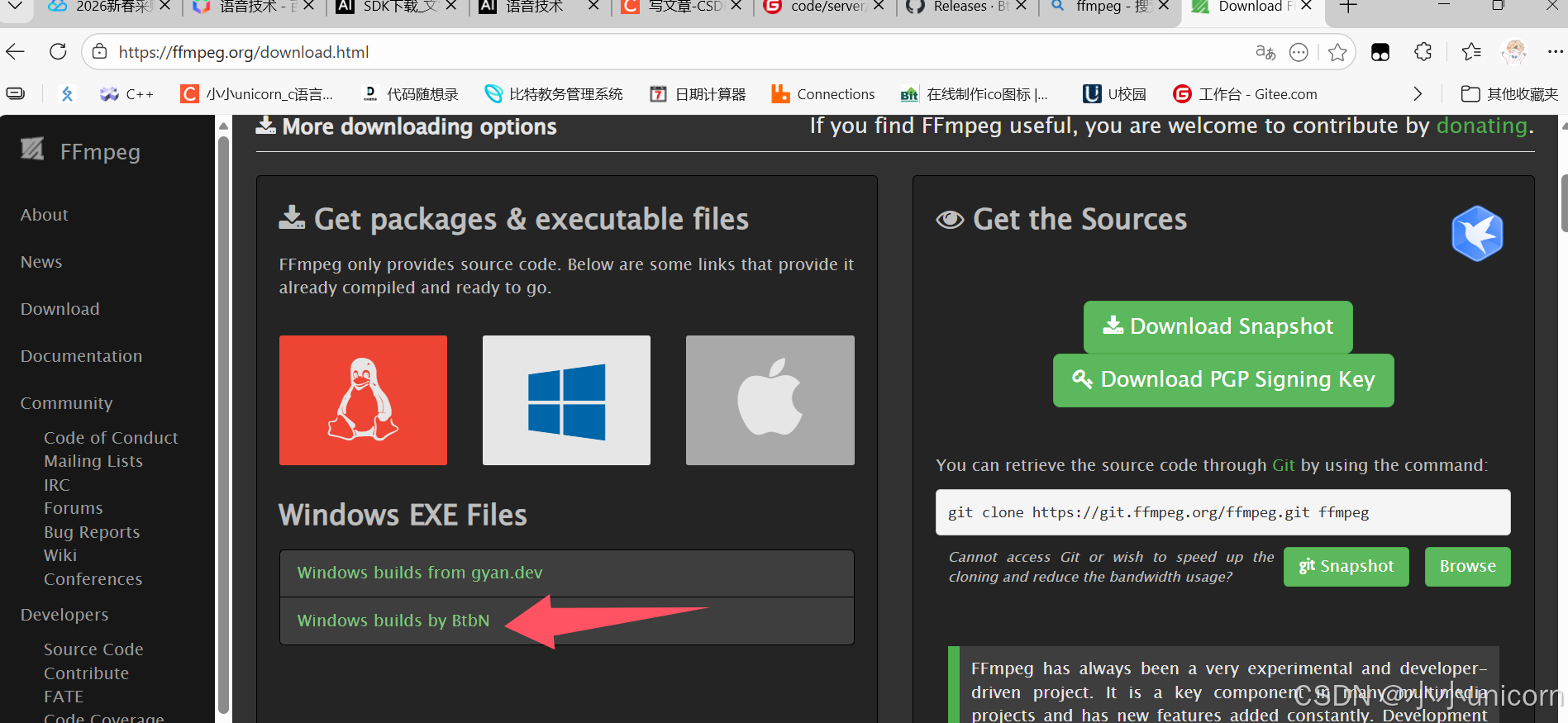Screen dimensions: 1568x723
Task: Follow the donating link
Action: [1482, 126]
